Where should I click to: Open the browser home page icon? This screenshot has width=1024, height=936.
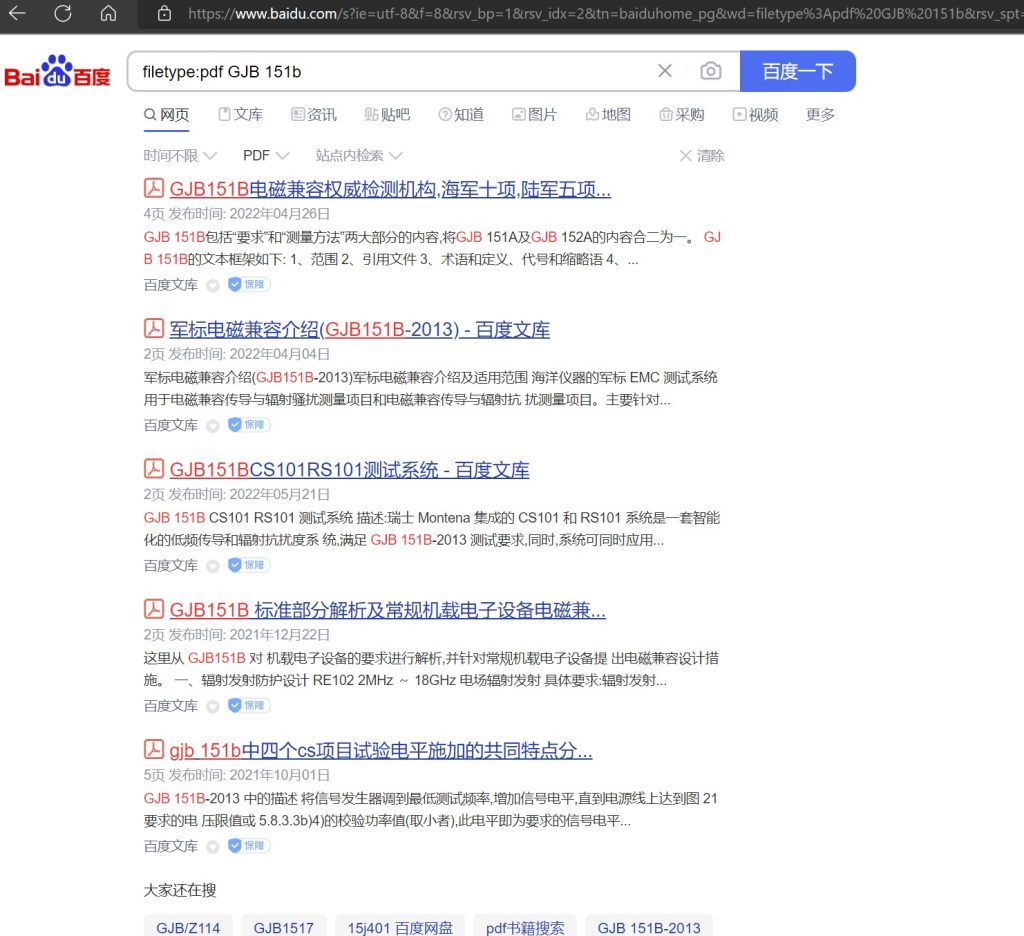pyautogui.click(x=108, y=13)
